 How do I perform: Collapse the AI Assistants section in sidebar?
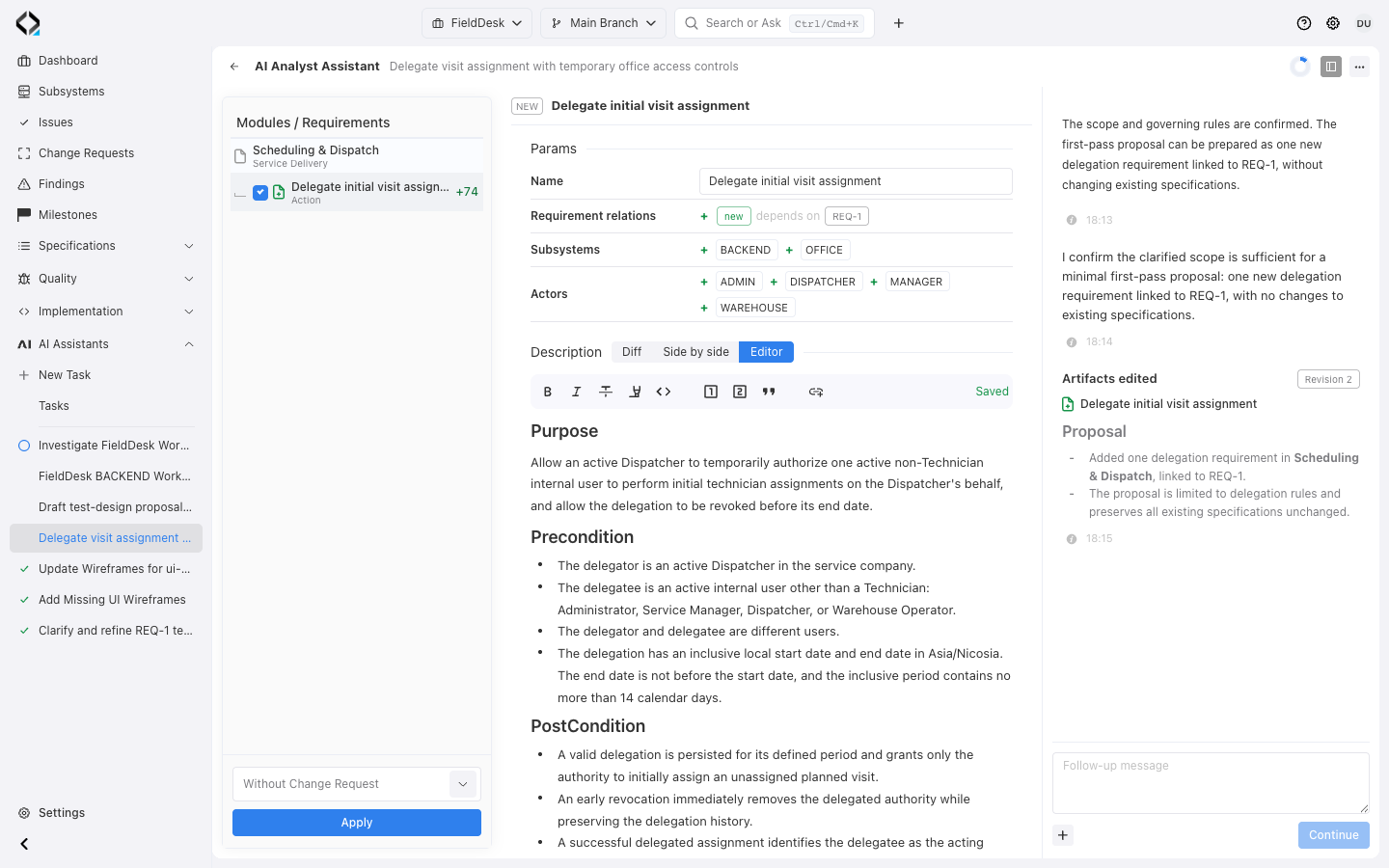[x=106, y=344]
